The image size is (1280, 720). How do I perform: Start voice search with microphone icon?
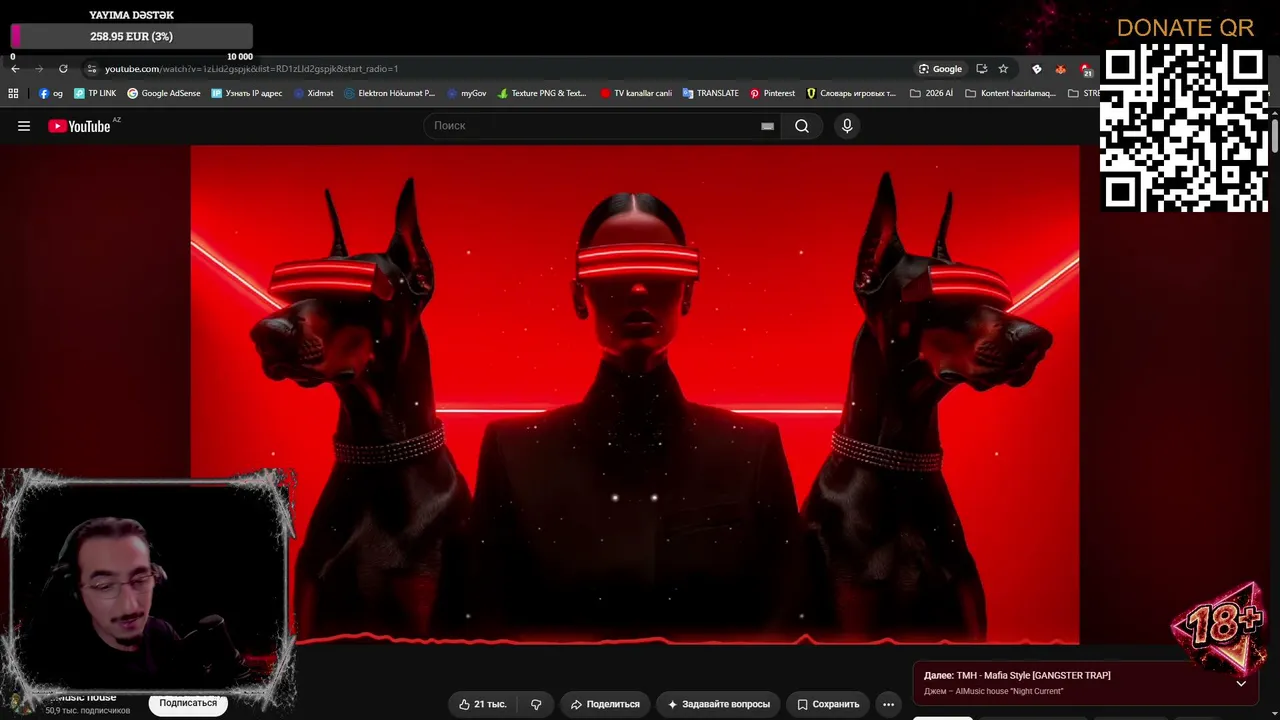point(847,126)
